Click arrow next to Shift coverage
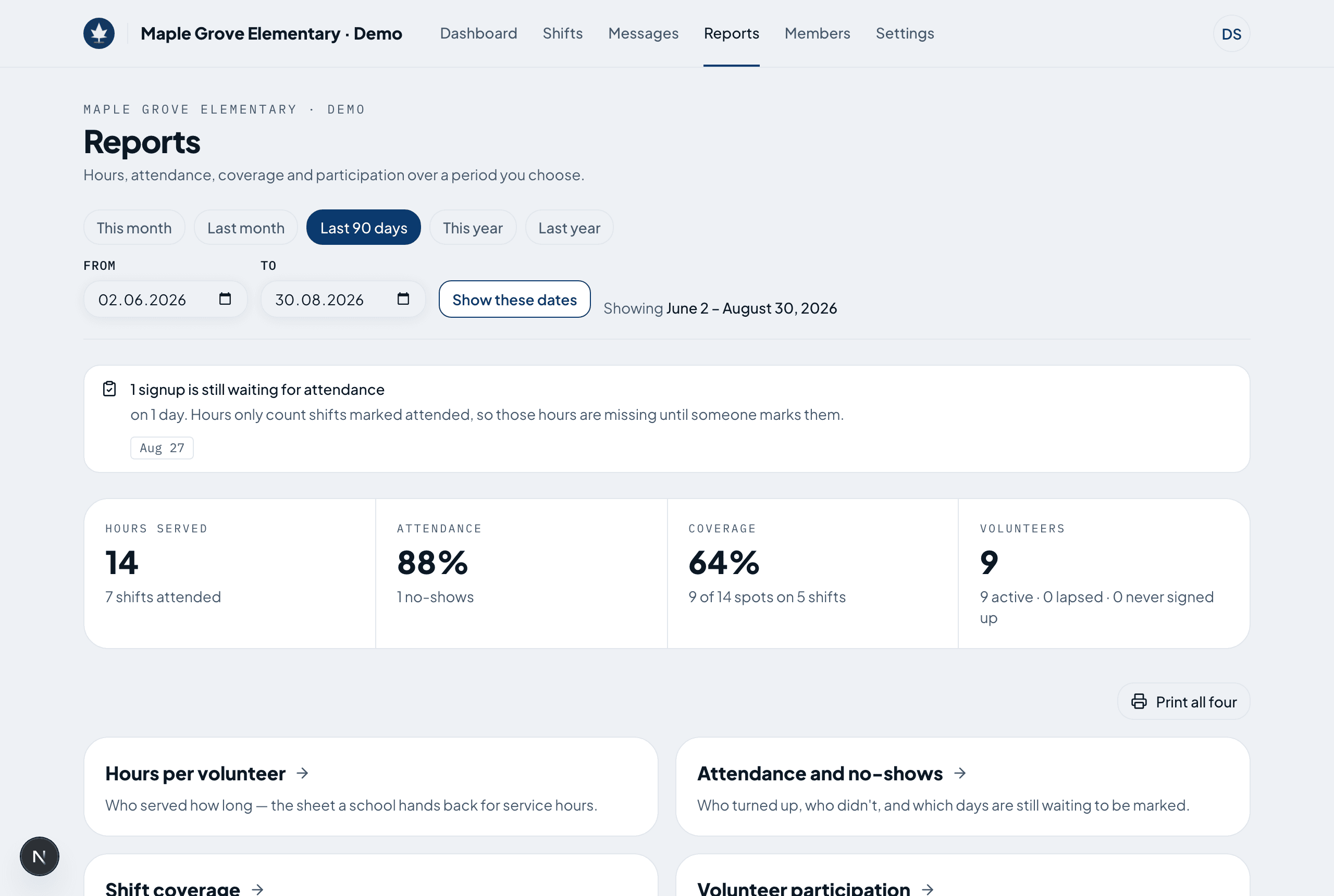The width and height of the screenshot is (1334, 896). pos(258,889)
